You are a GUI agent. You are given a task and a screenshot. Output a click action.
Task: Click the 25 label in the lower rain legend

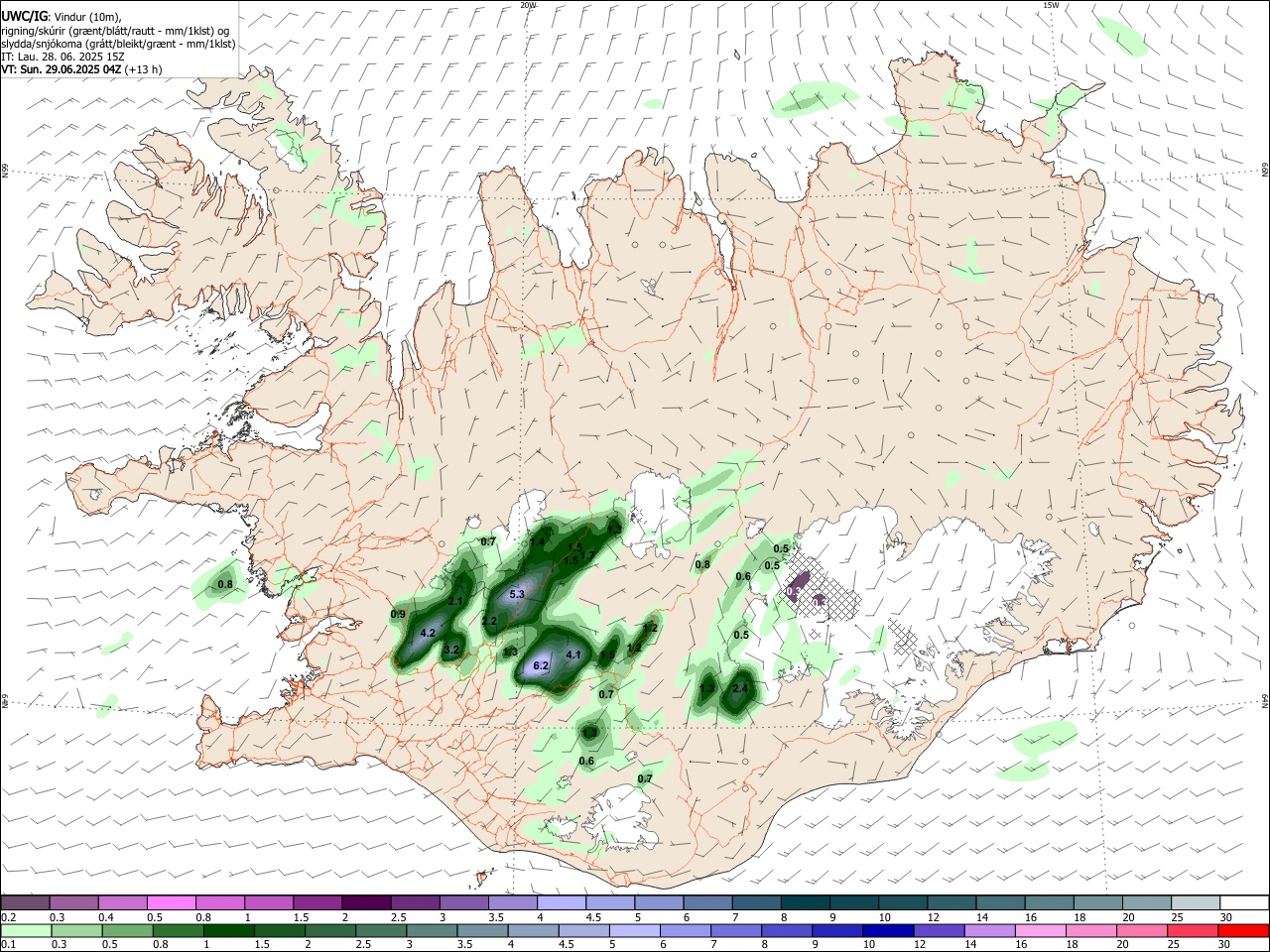click(1175, 945)
